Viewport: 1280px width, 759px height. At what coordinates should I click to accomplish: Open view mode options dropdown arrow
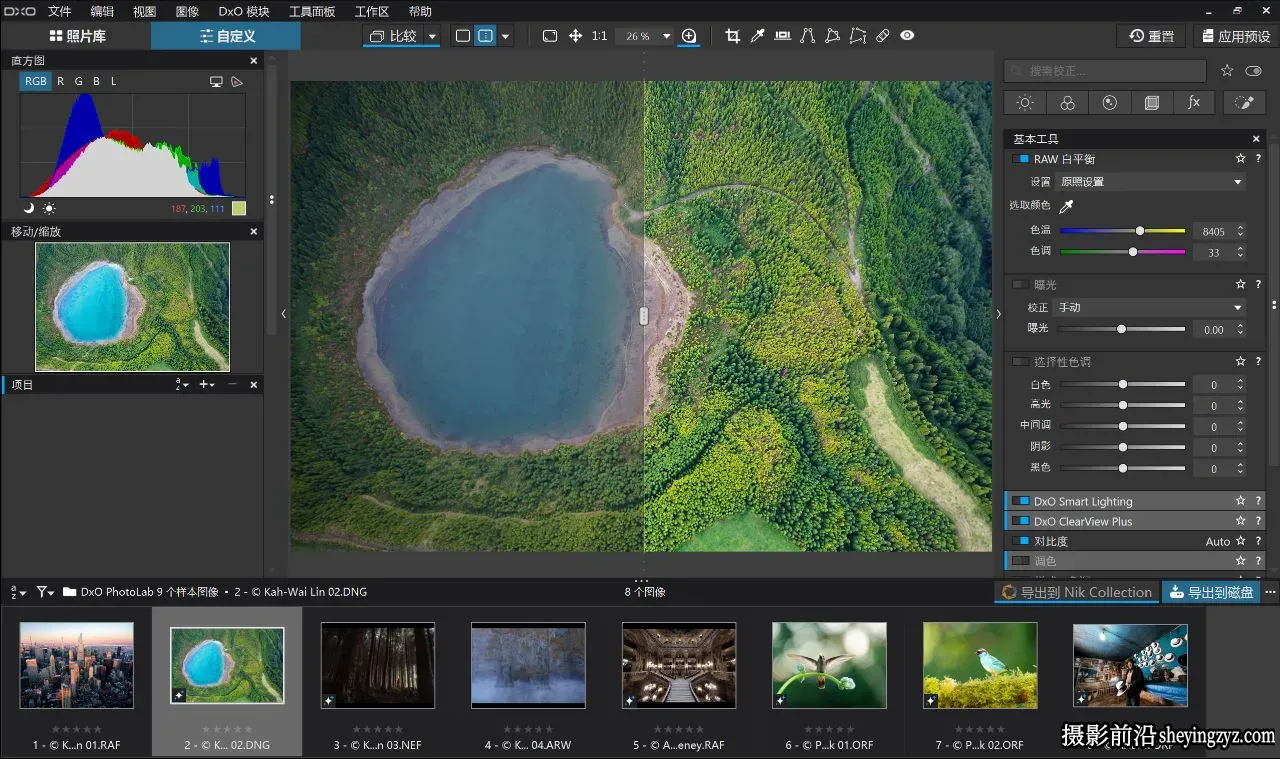tap(506, 36)
